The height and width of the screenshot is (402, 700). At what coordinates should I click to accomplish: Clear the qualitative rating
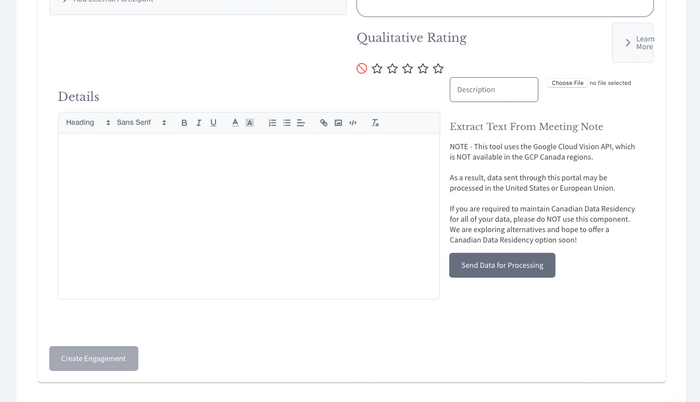click(x=362, y=69)
